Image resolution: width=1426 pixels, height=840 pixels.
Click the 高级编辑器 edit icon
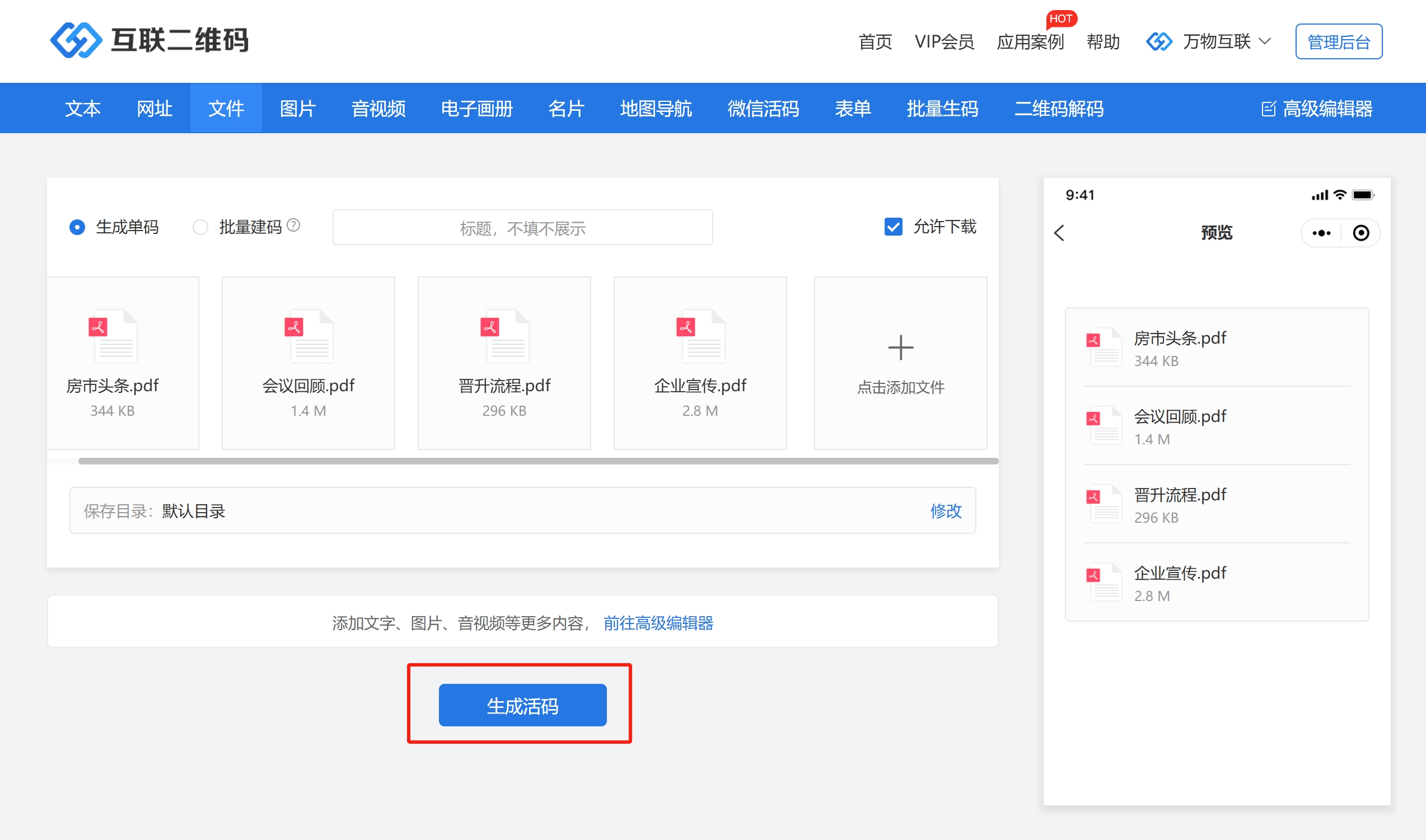pyautogui.click(x=1268, y=109)
